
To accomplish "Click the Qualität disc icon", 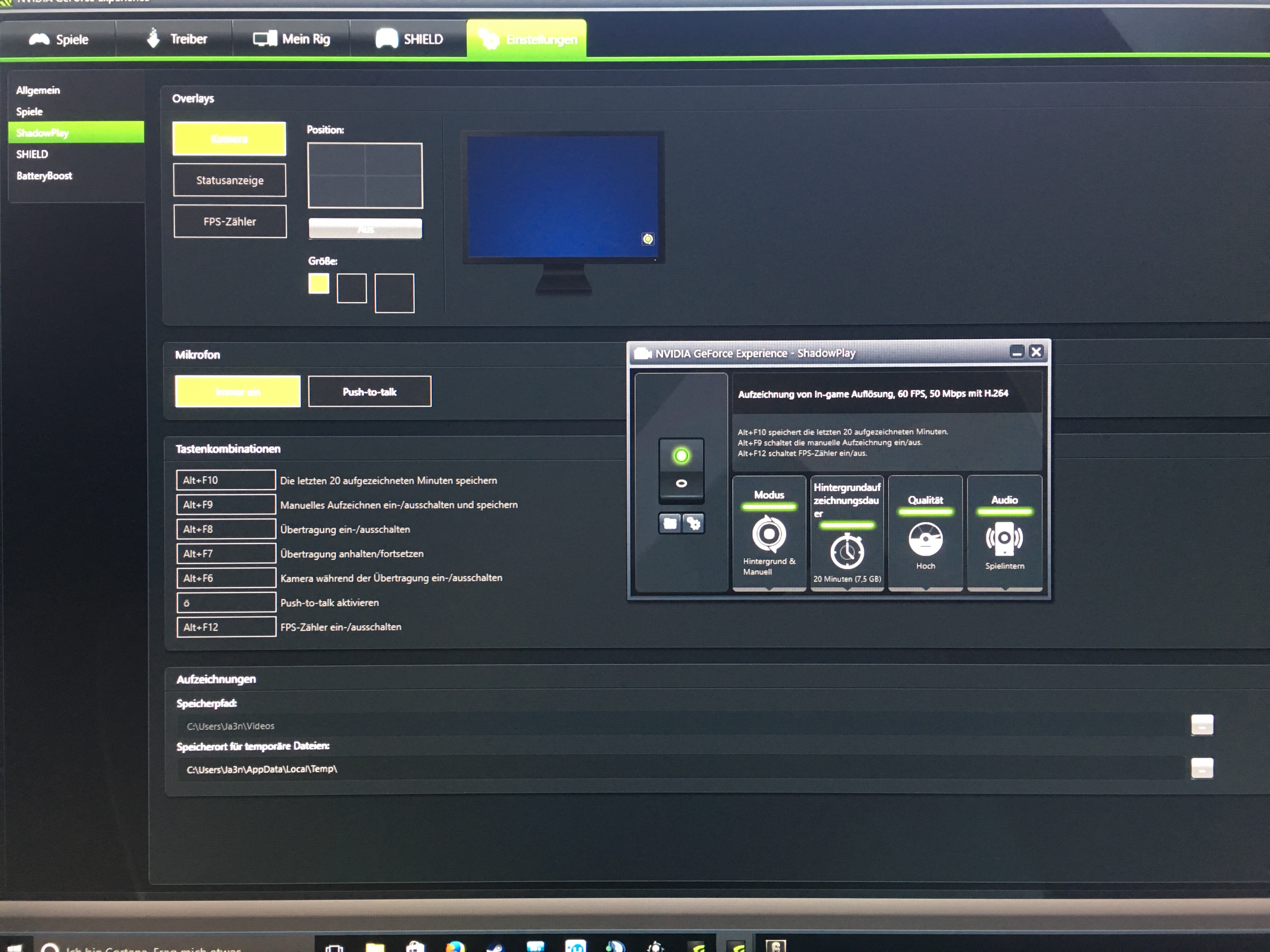I will pos(925,539).
